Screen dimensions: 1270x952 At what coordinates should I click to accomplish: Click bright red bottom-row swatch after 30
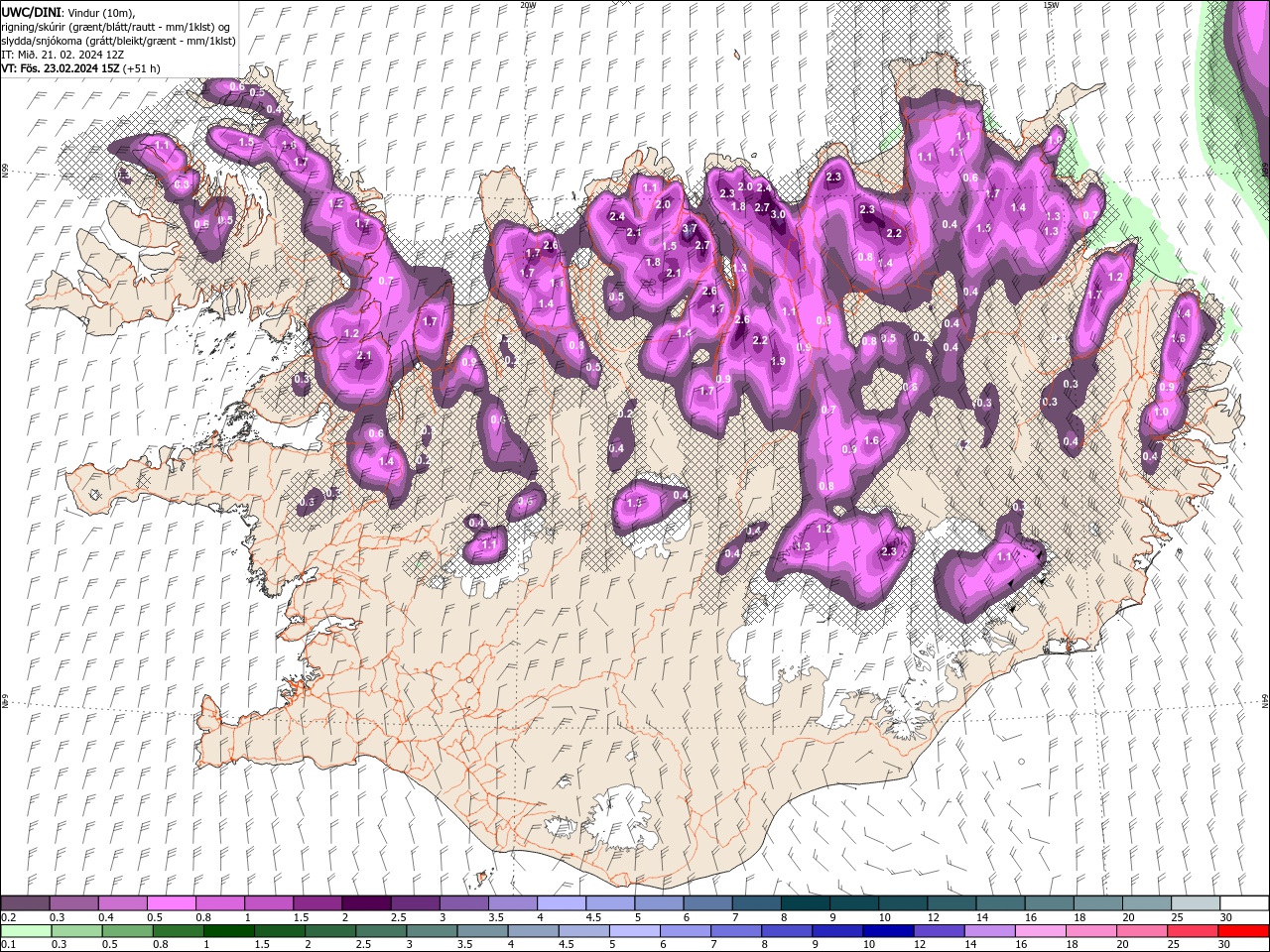point(1242,931)
